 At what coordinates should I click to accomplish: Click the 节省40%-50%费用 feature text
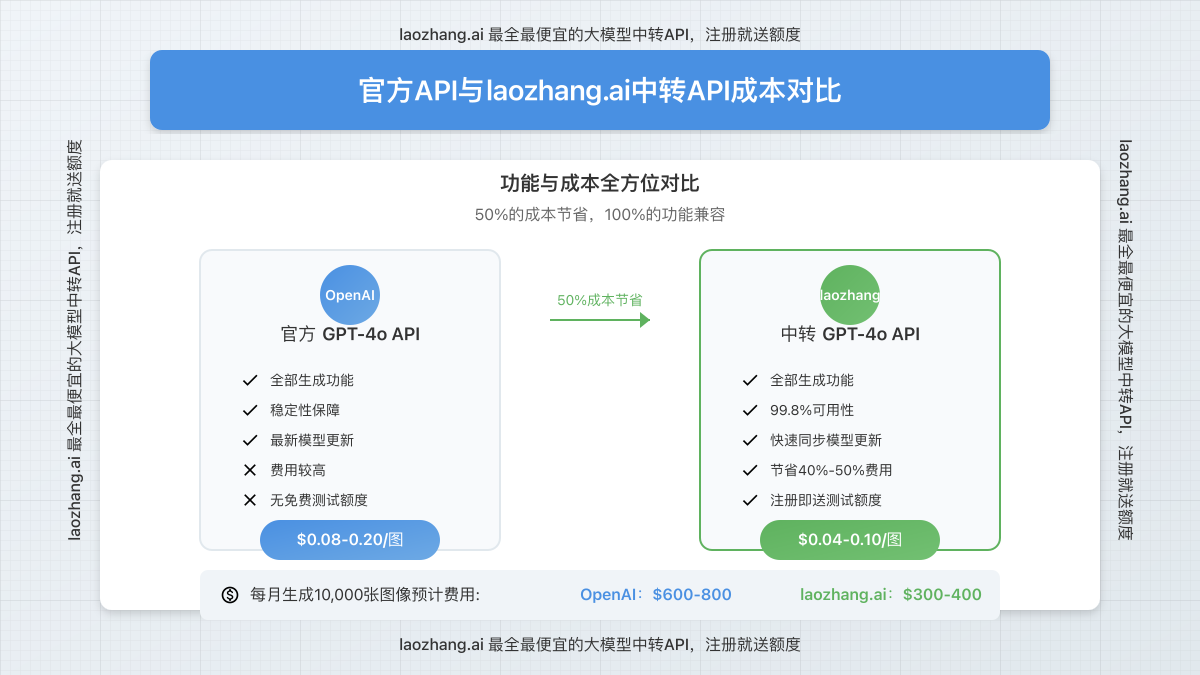click(831, 470)
